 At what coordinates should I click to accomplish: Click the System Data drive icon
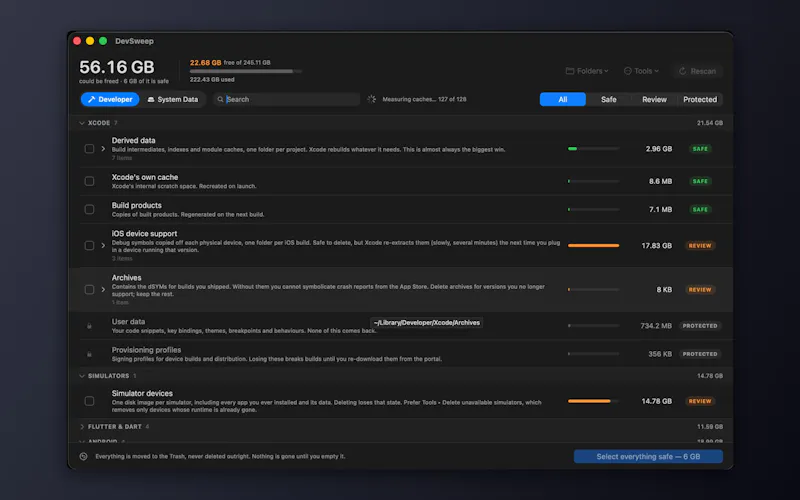coord(151,99)
